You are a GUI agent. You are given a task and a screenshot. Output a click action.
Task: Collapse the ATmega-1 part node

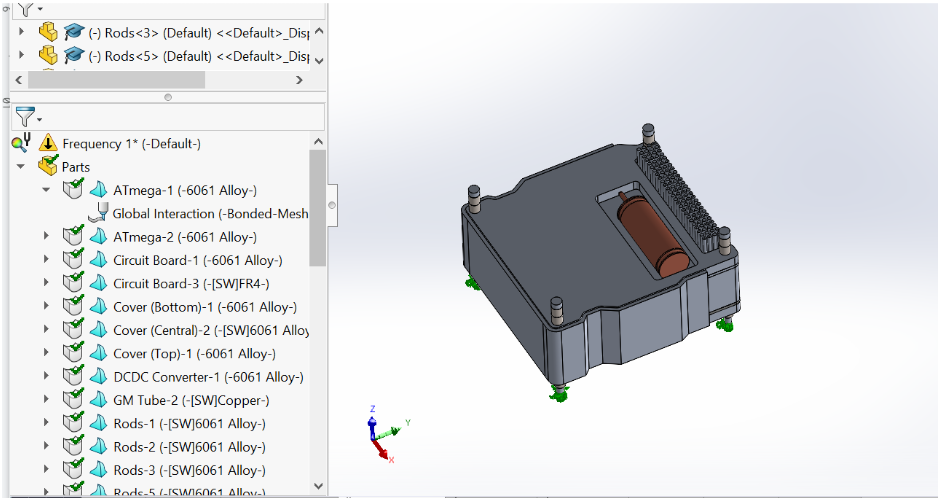[x=46, y=190]
